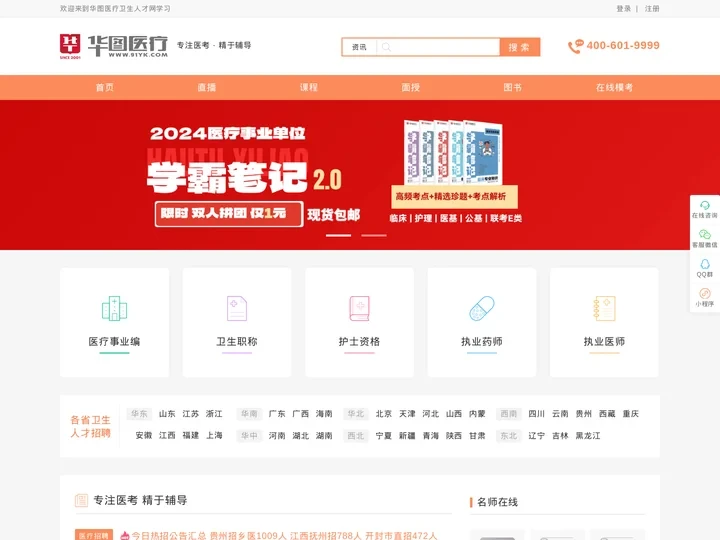Screen dimensions: 720x540
Task: Select 宁夏 recruitment link
Action: (x=384, y=435)
